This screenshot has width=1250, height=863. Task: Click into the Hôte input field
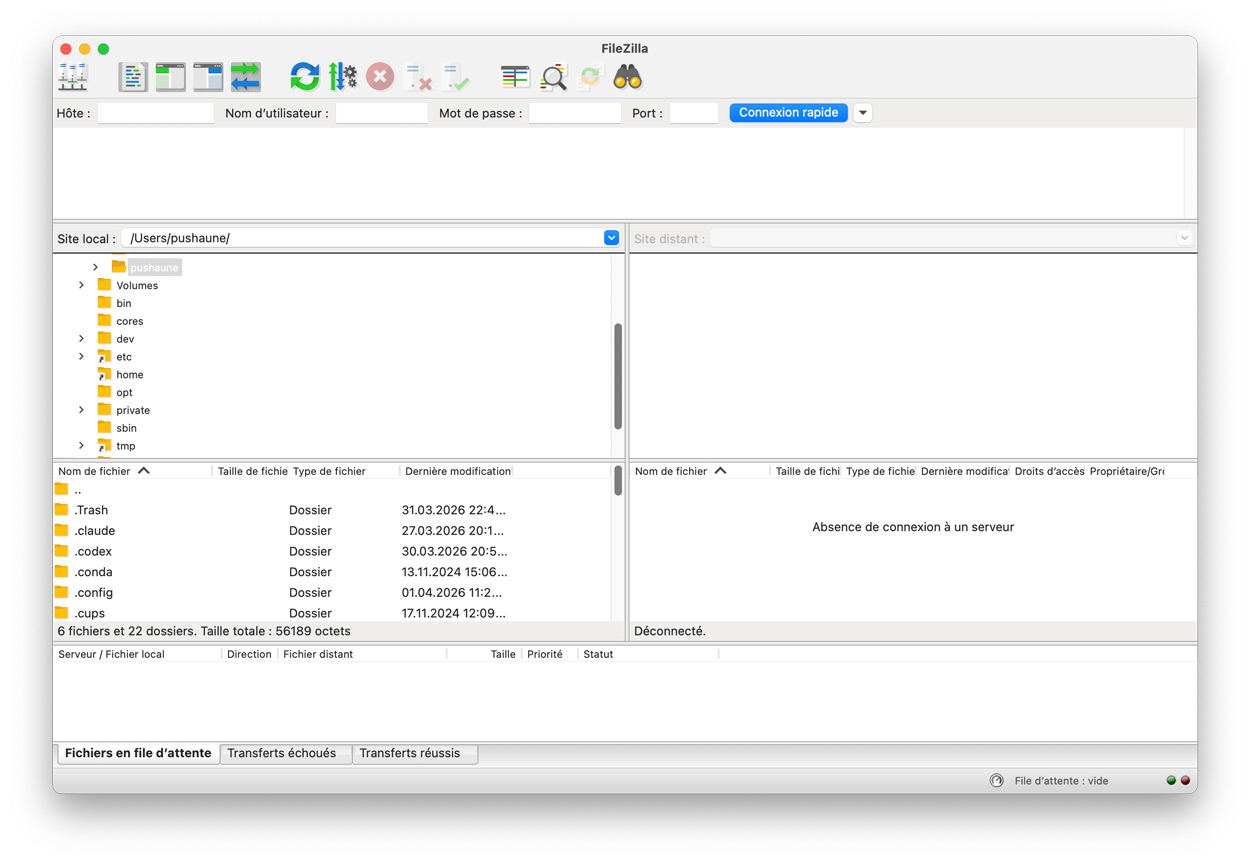156,113
